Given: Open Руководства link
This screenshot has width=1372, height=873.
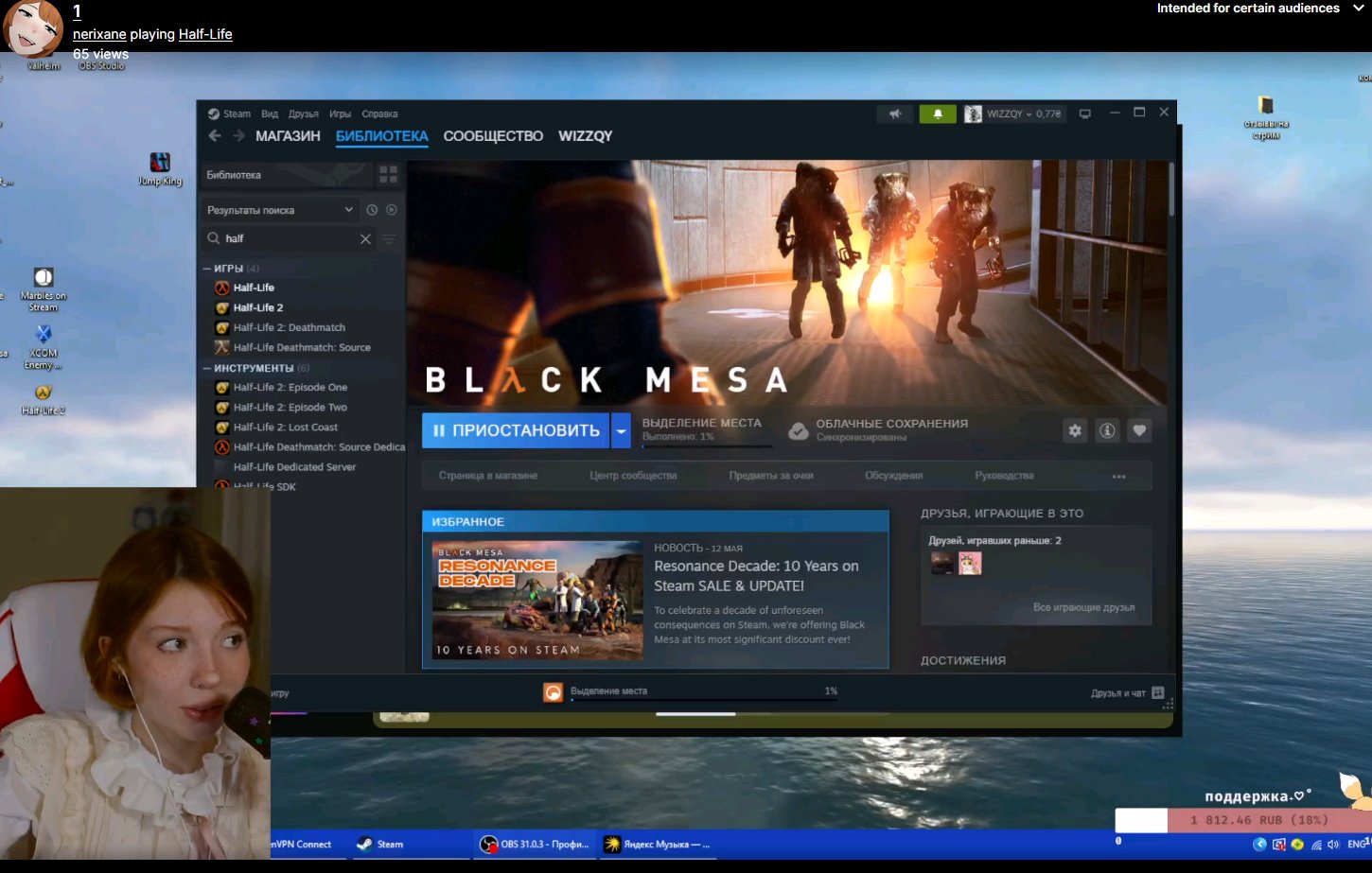Looking at the screenshot, I should pyautogui.click(x=1004, y=476).
